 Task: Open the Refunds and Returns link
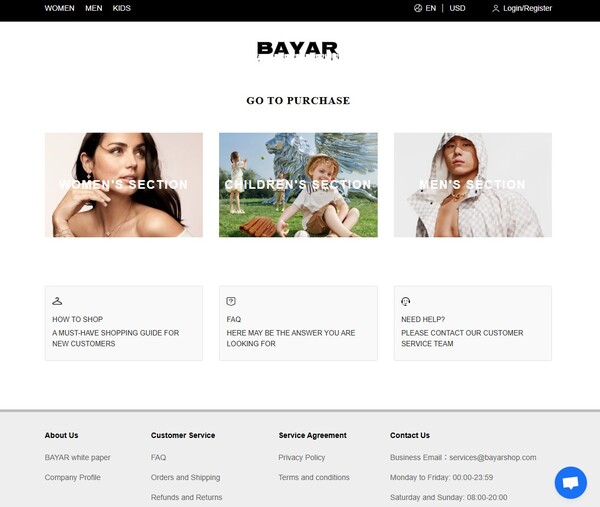click(186, 497)
